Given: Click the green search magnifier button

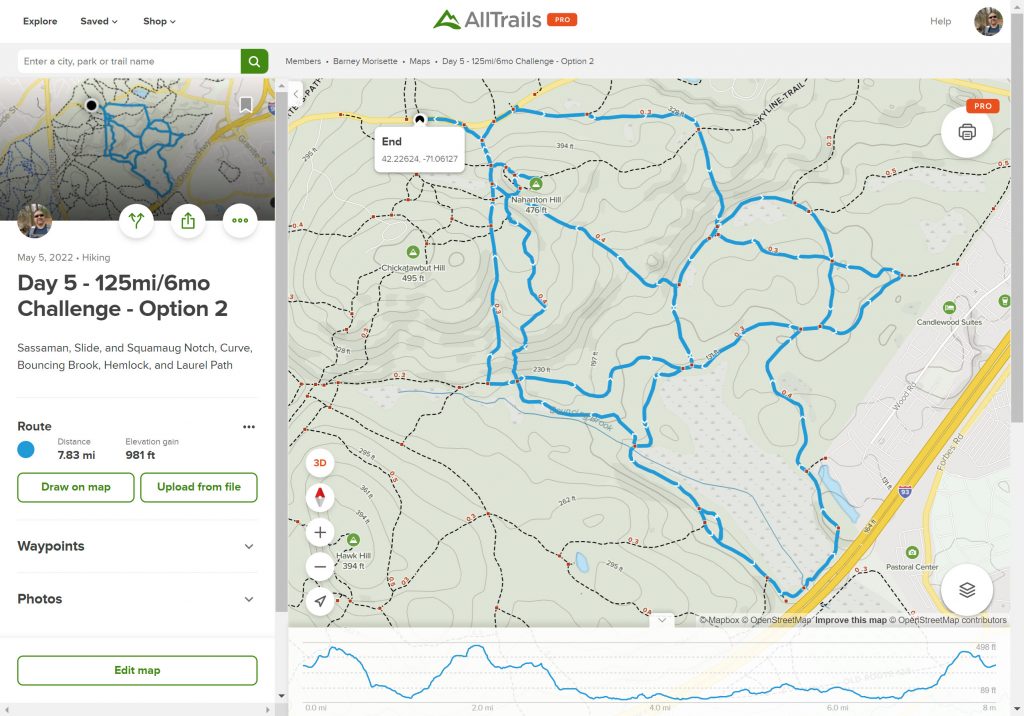Looking at the screenshot, I should coord(254,62).
